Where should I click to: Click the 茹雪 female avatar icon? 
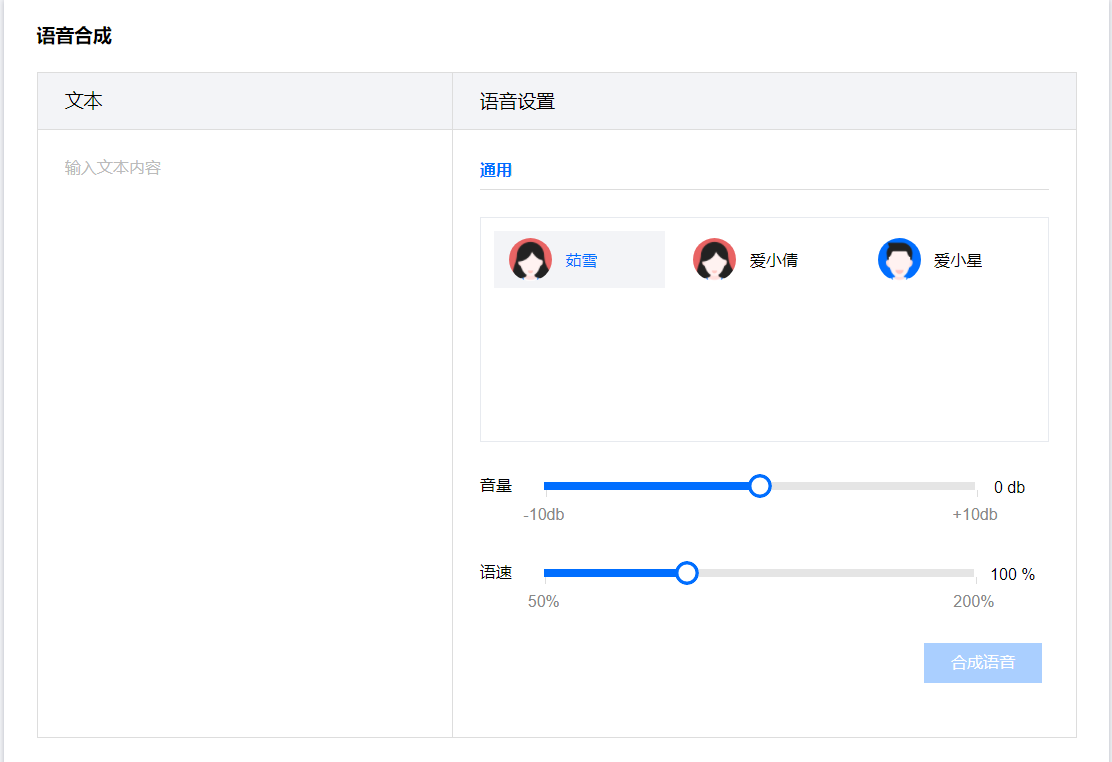[x=530, y=260]
